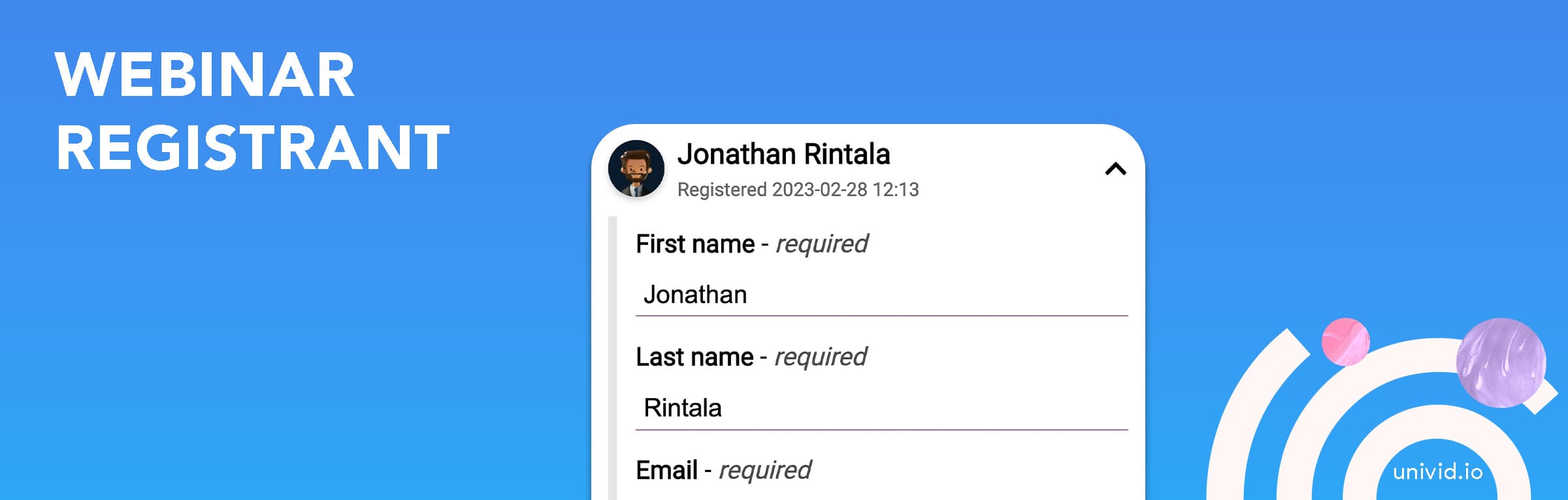Click the word REGISTRANT in the heading
Image resolution: width=1568 pixels, height=500 pixels.
pyautogui.click(x=253, y=148)
